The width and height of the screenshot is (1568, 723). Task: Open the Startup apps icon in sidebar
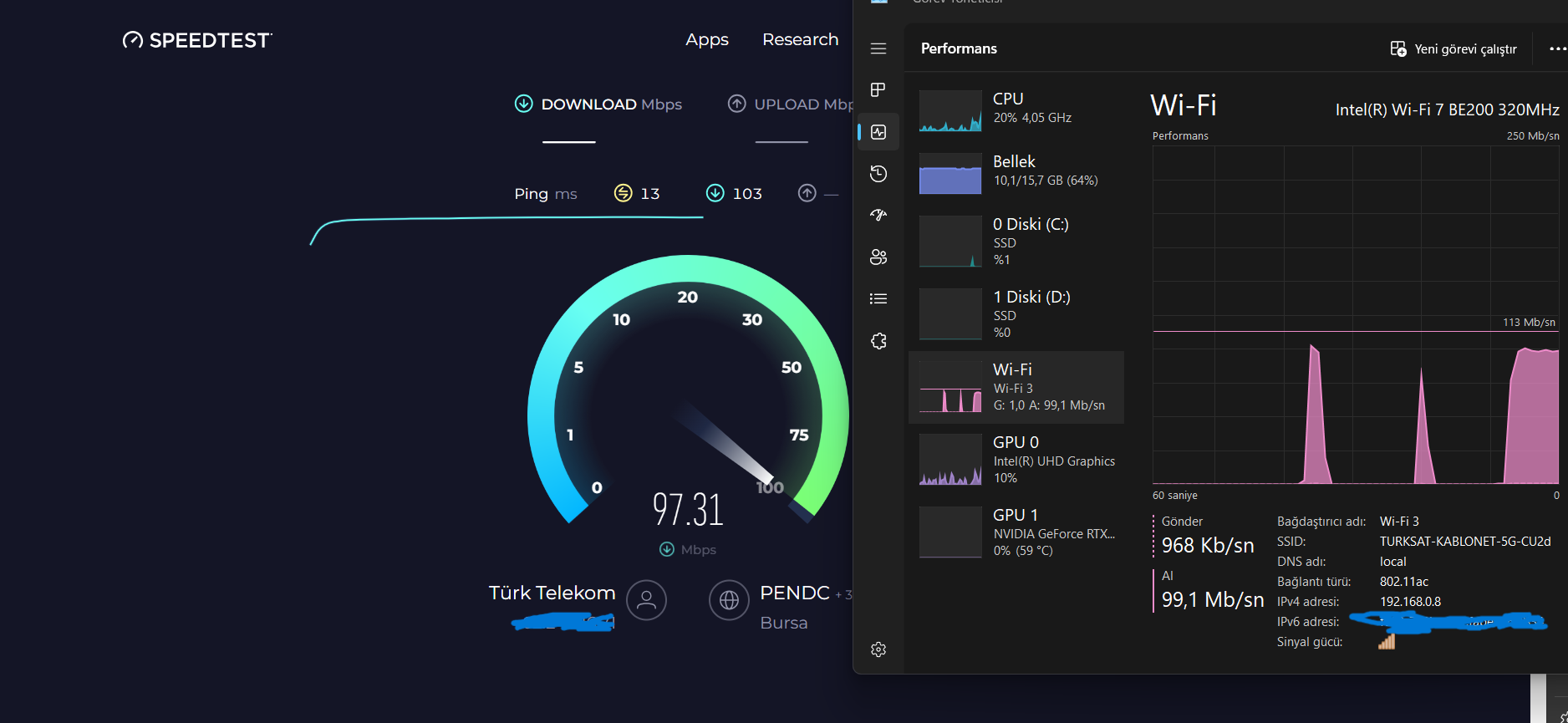pyautogui.click(x=878, y=215)
